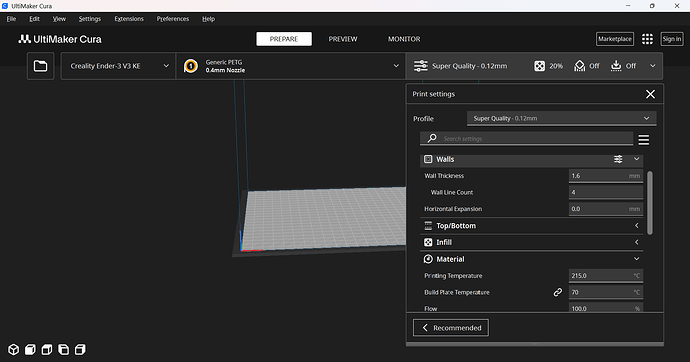Close the Print settings panel
Image resolution: width=690 pixels, height=362 pixels.
(x=650, y=94)
